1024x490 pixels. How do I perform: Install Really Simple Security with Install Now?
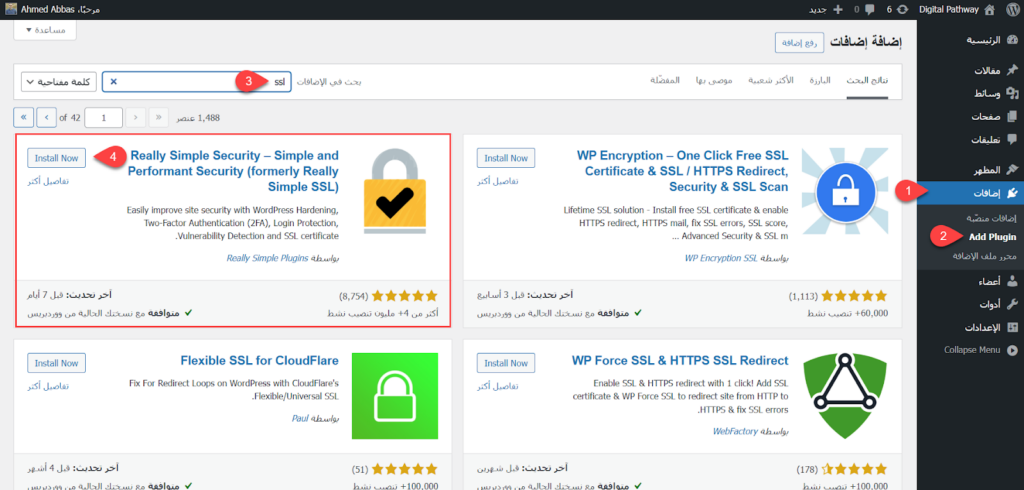[56, 157]
